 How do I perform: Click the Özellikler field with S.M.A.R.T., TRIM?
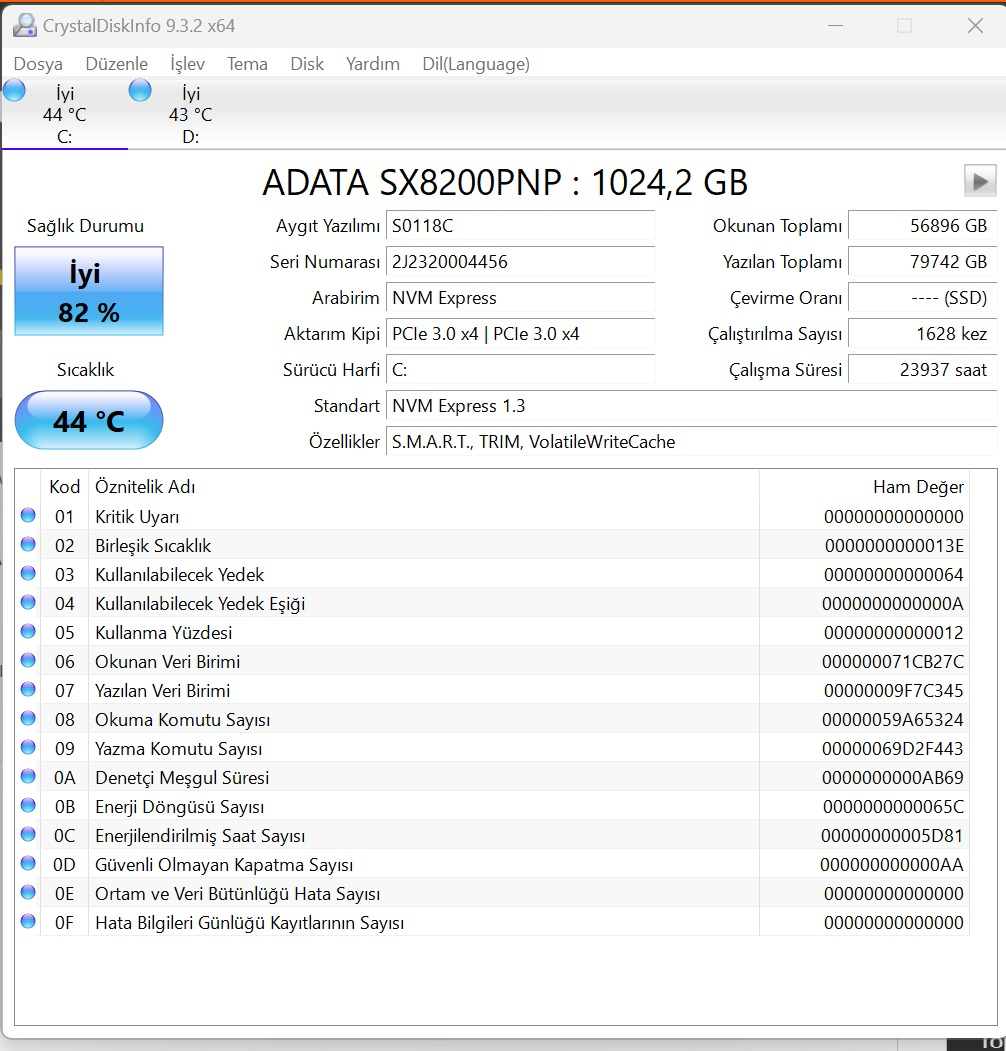[x=692, y=442]
